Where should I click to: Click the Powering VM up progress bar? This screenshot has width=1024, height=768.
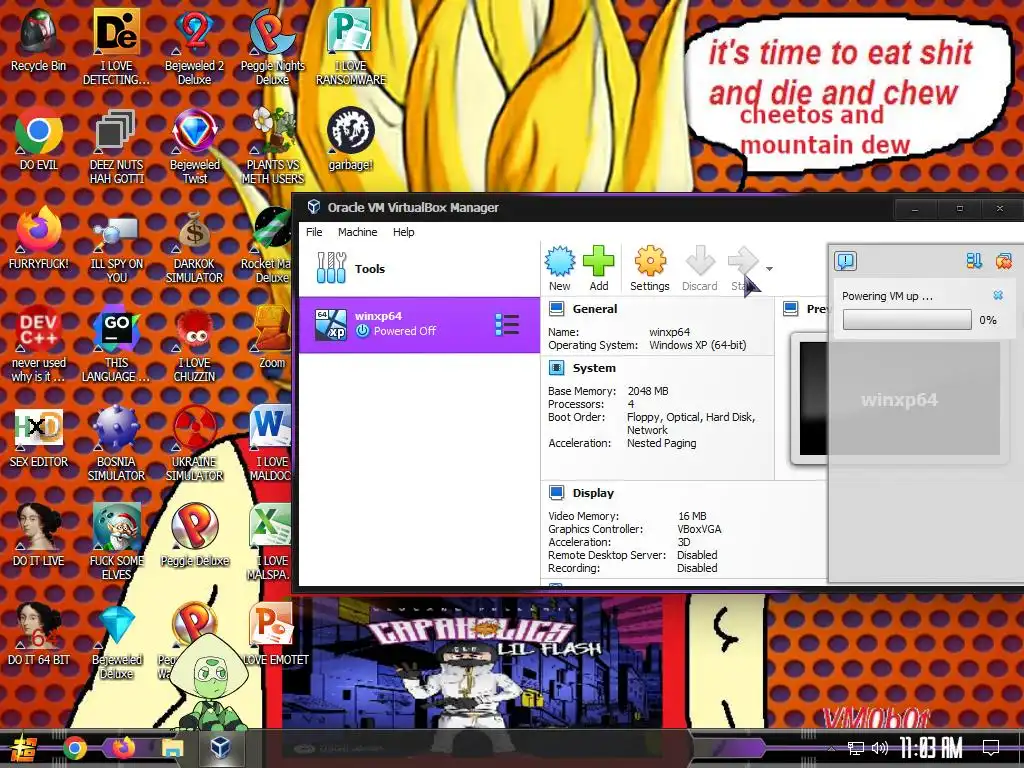tap(906, 320)
